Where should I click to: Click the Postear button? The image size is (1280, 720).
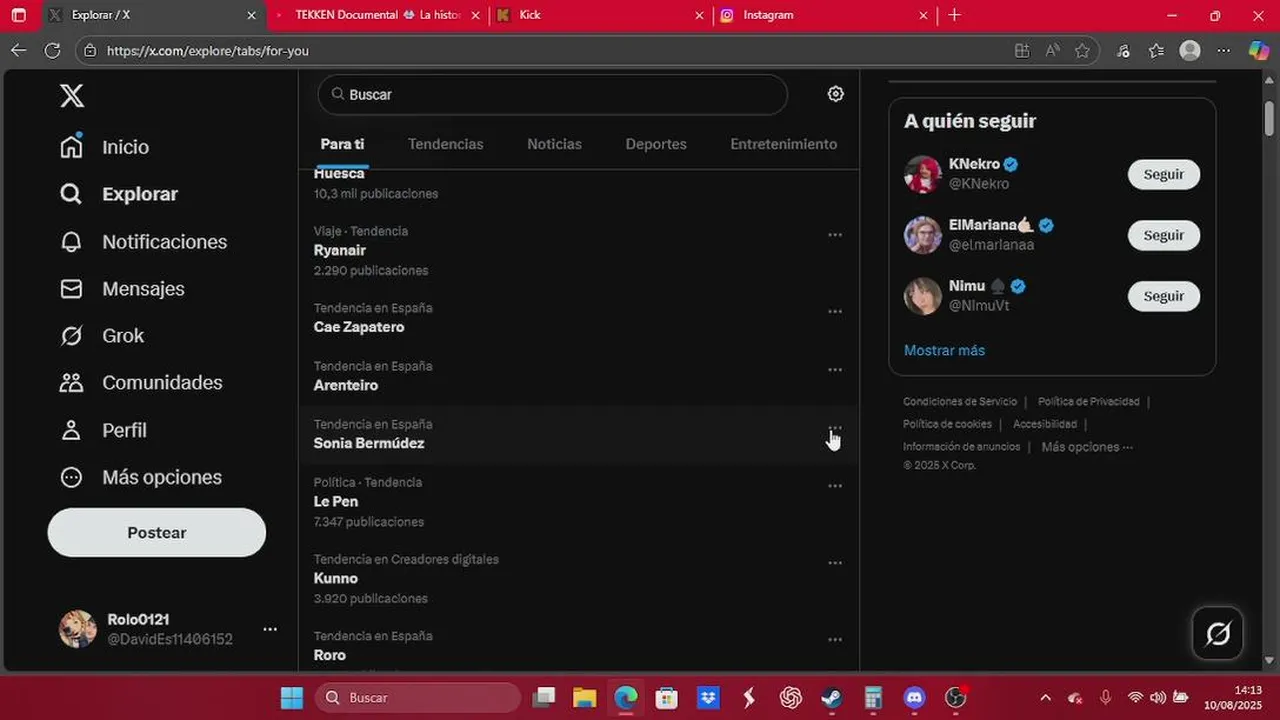(157, 533)
